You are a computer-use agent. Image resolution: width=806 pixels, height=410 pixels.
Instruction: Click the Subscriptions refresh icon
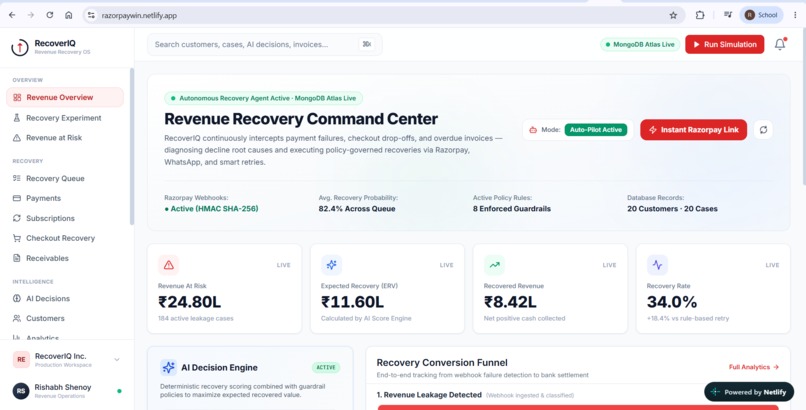tap(17, 218)
